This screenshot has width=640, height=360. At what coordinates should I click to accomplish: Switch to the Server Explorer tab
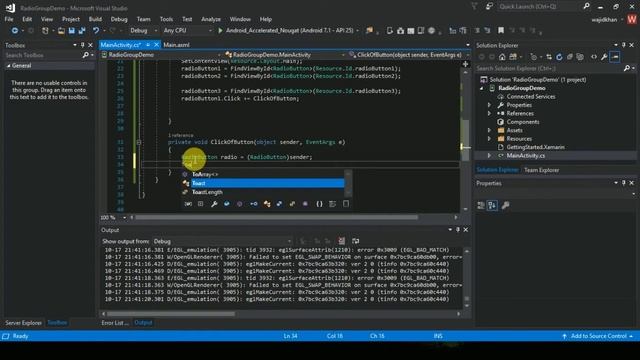click(x=23, y=322)
